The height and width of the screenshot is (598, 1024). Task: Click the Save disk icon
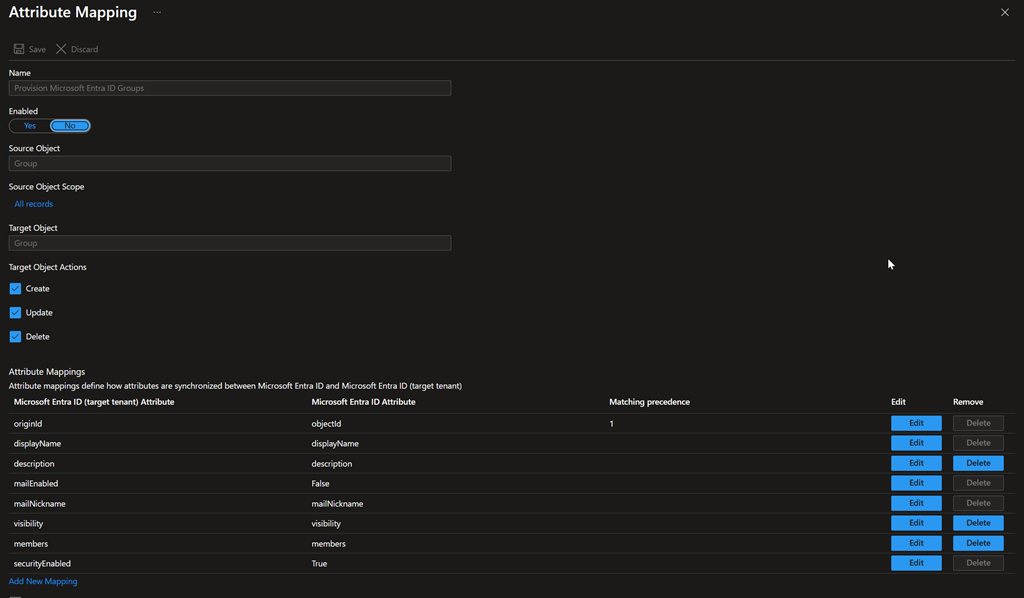point(19,49)
